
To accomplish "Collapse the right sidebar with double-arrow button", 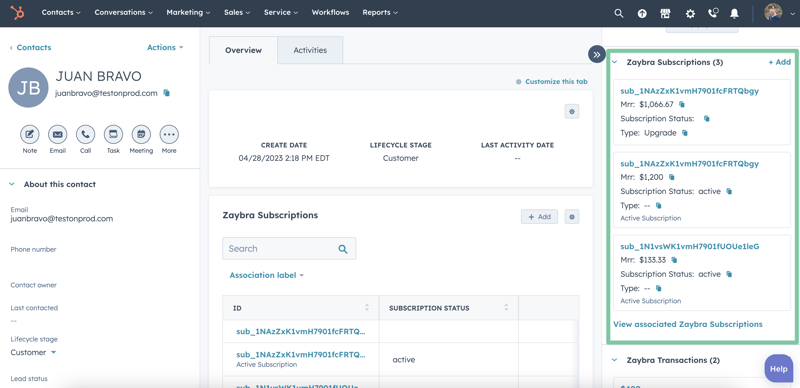I will (597, 55).
